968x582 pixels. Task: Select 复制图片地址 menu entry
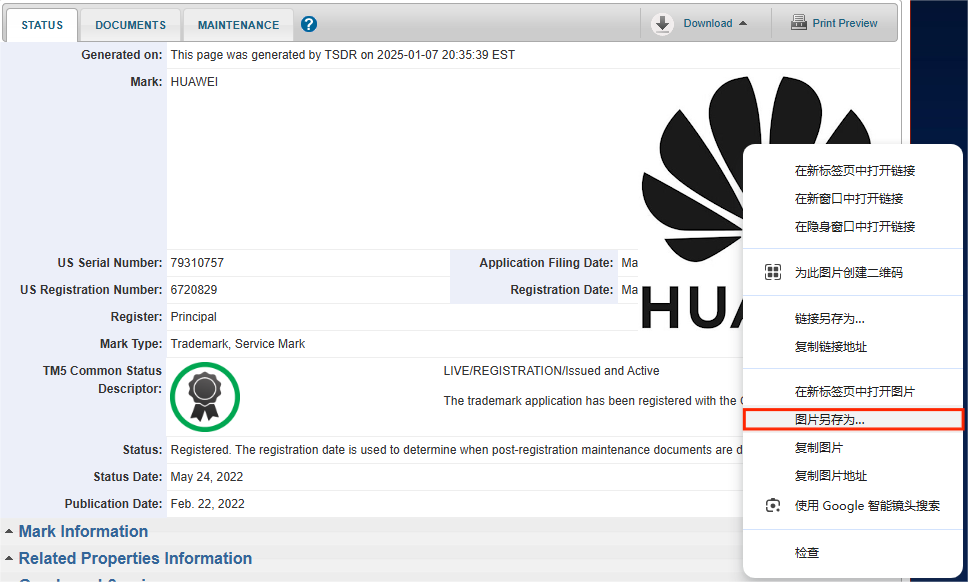point(830,476)
